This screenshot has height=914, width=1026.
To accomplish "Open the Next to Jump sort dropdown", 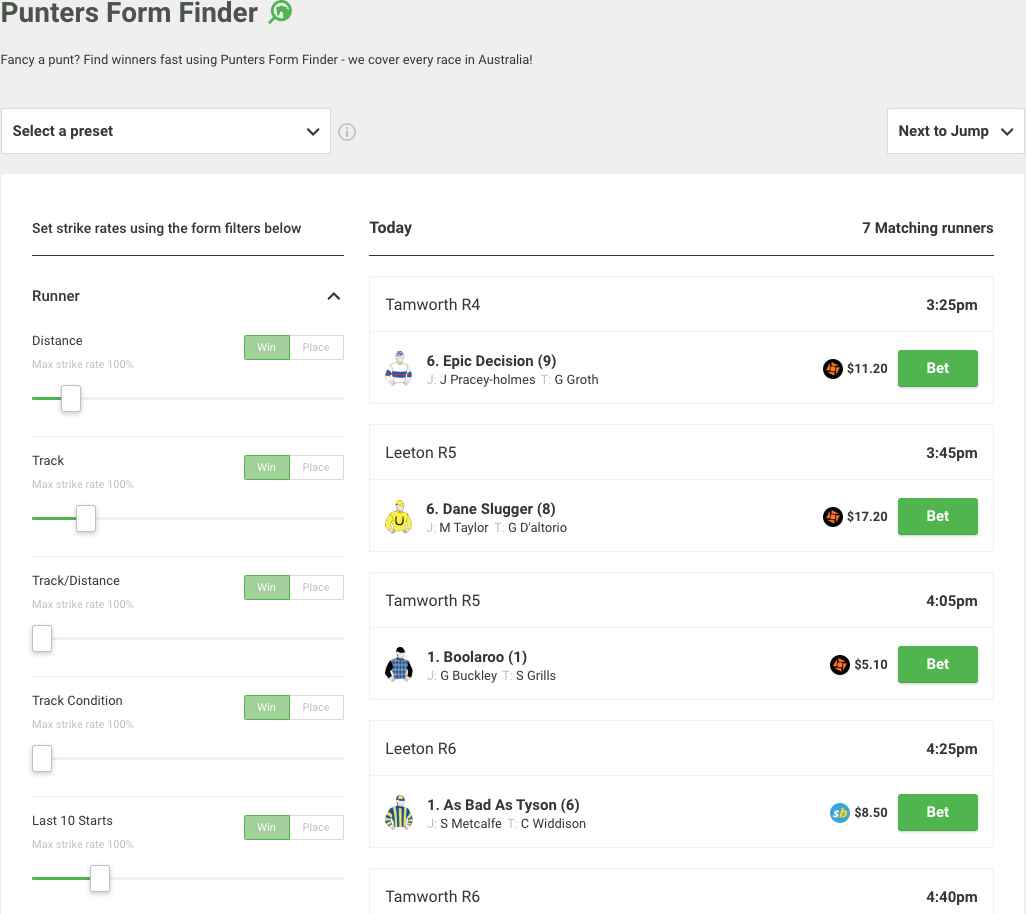I will 955,131.
